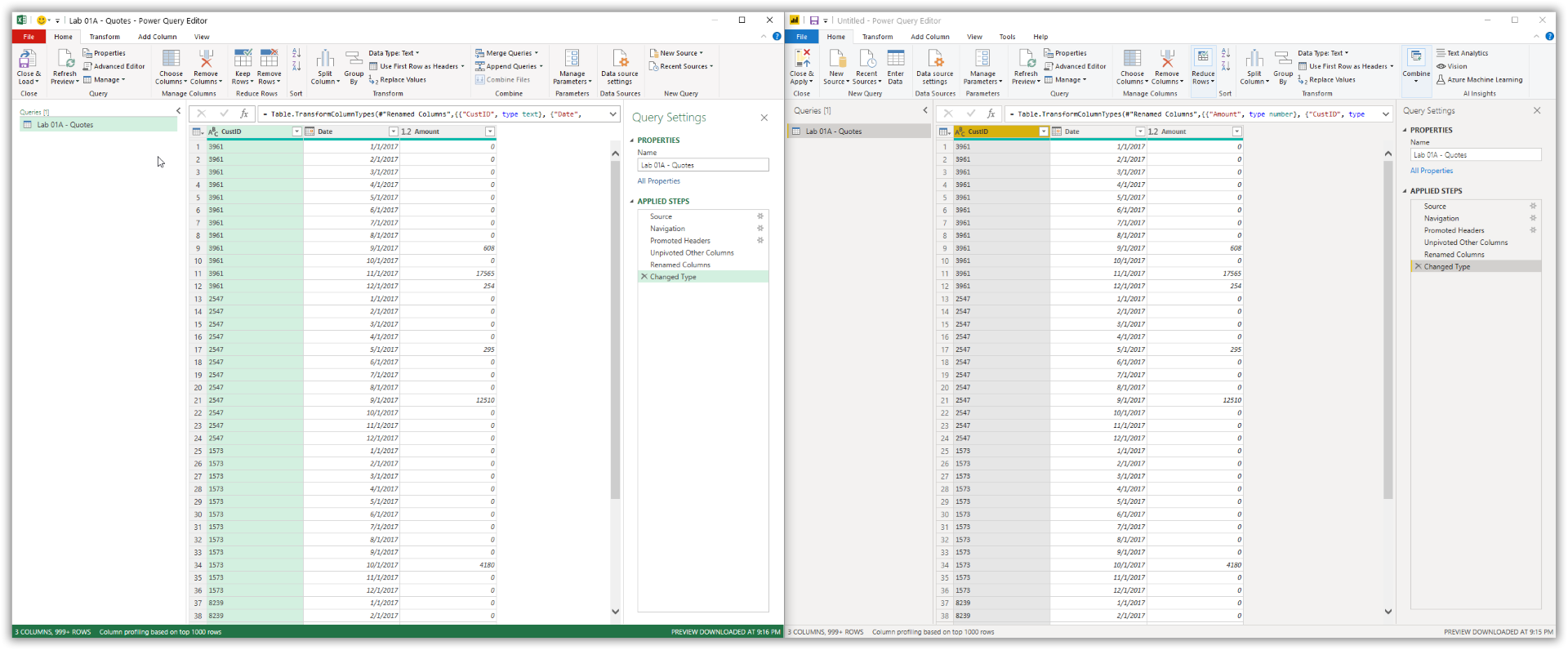The height and width of the screenshot is (650, 1568).
Task: Click Refresh Preview in the Excel Power Query window
Action: [65, 66]
